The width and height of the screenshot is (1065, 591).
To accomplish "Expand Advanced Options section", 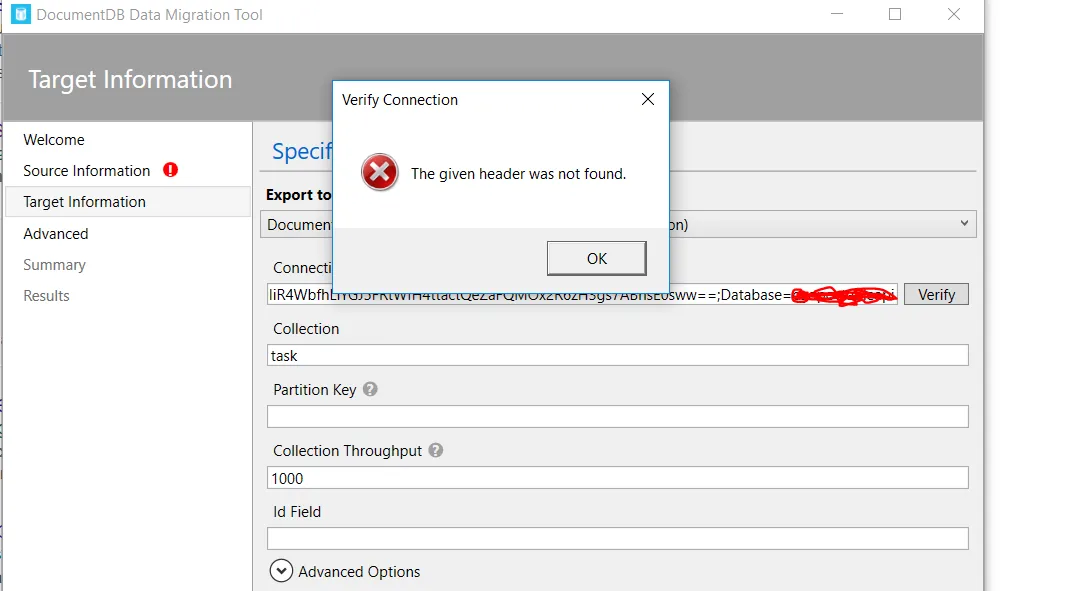I will coord(281,571).
